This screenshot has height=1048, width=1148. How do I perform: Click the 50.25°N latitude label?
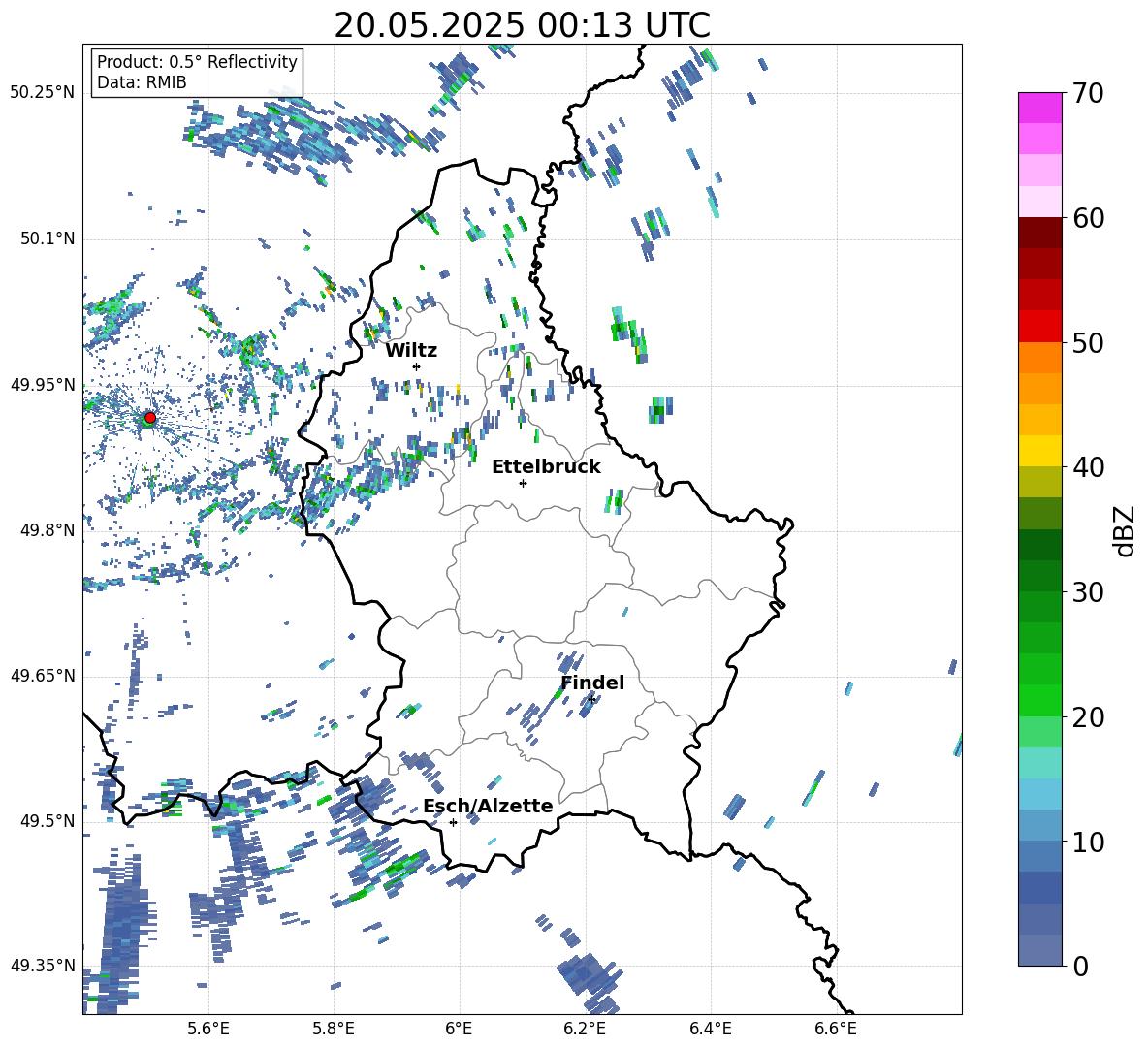[43, 93]
